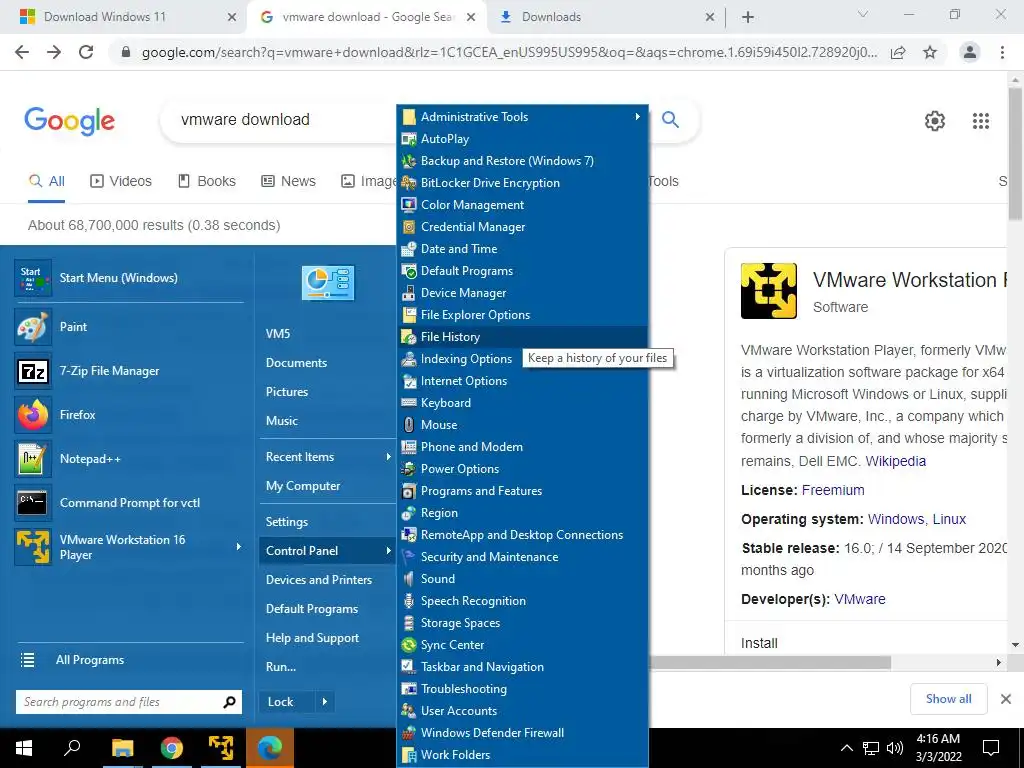Click the page's horizontal scrollbar
Image resolution: width=1024 pixels, height=768 pixels.
[x=771, y=662]
